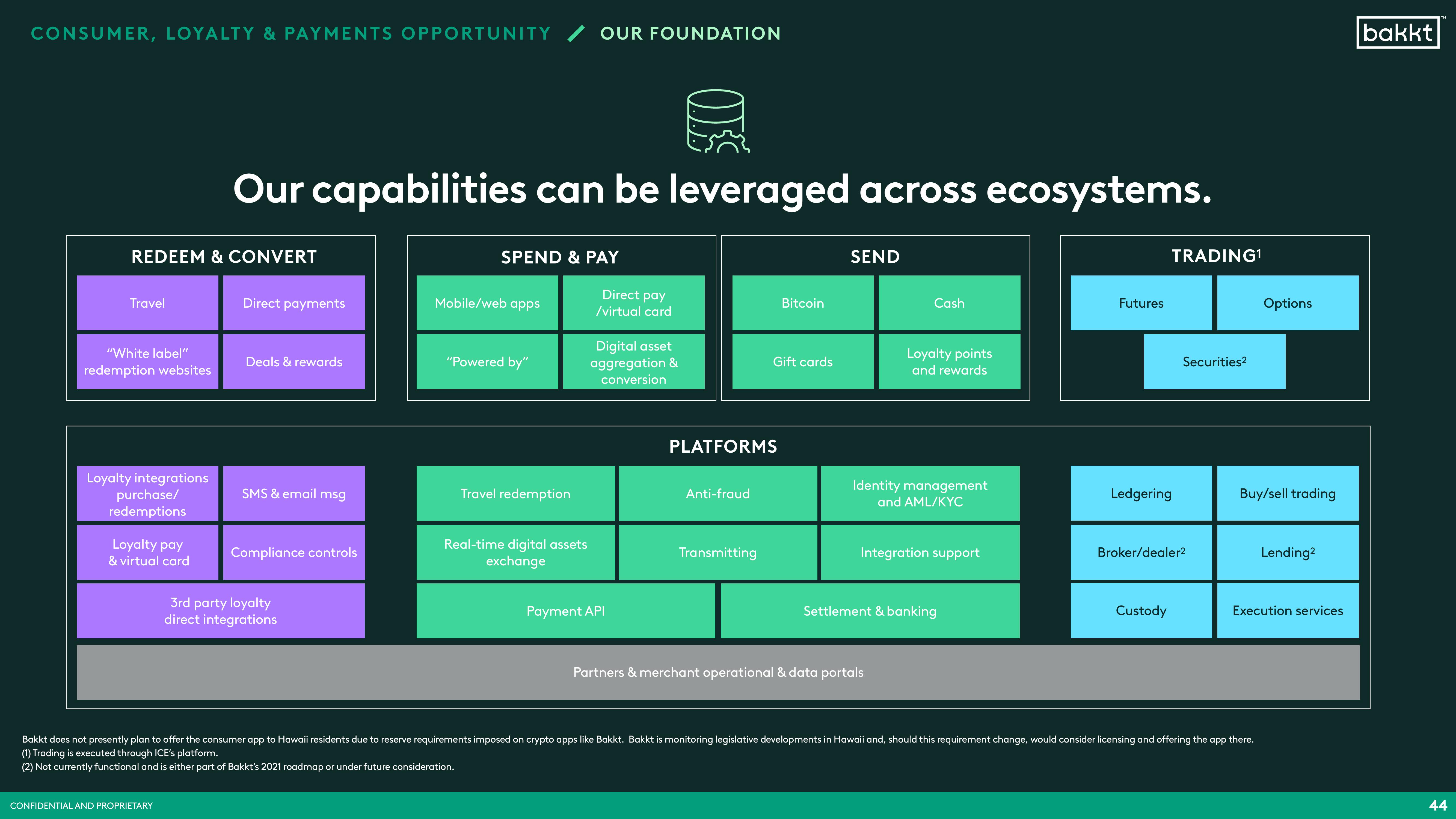Select the Broker/dealer tile

tap(1141, 552)
